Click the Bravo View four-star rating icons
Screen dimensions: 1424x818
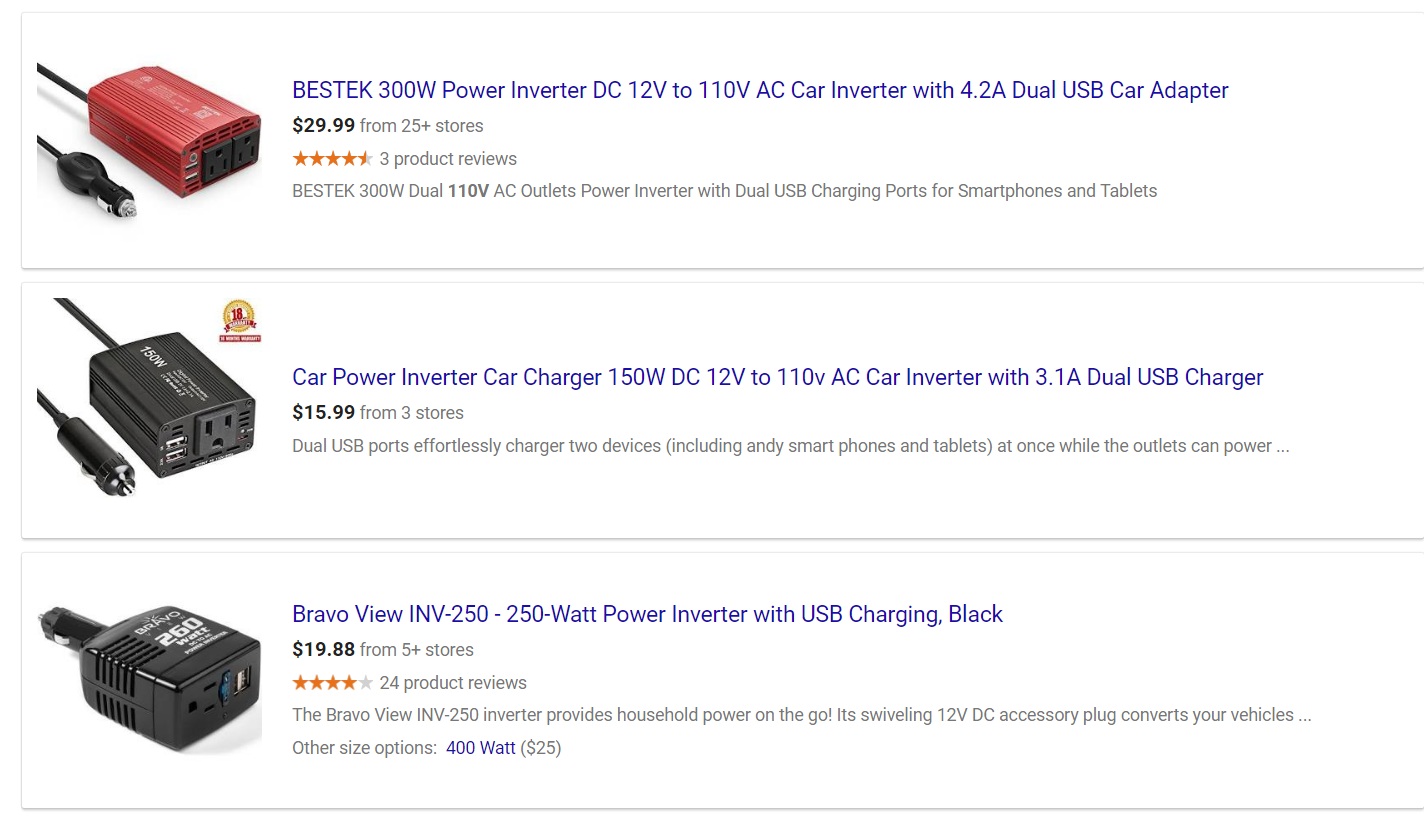[332, 683]
